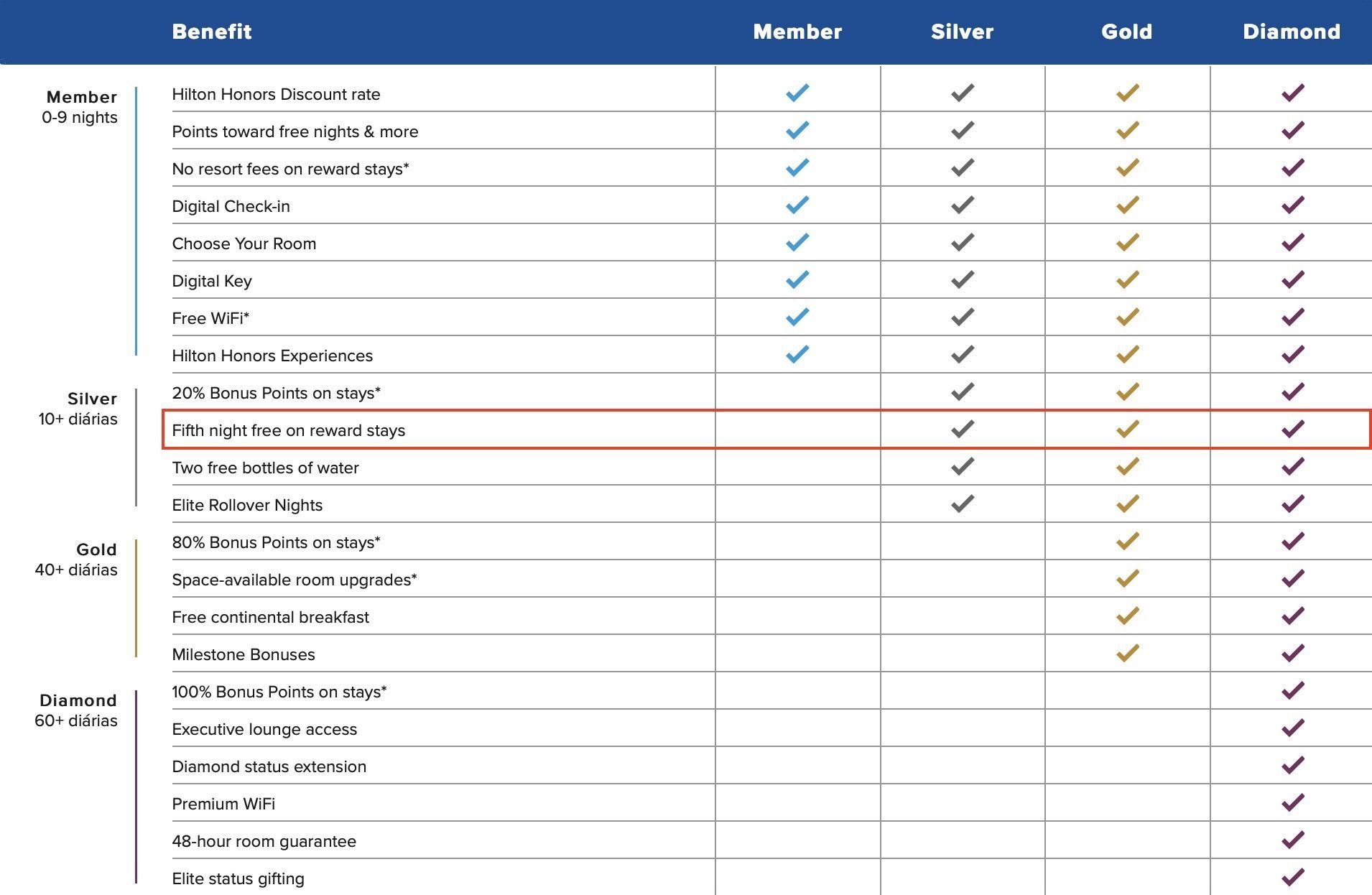Click Member checkmark for Hilton Honors Experiences
The image size is (1372, 895).
(x=797, y=354)
